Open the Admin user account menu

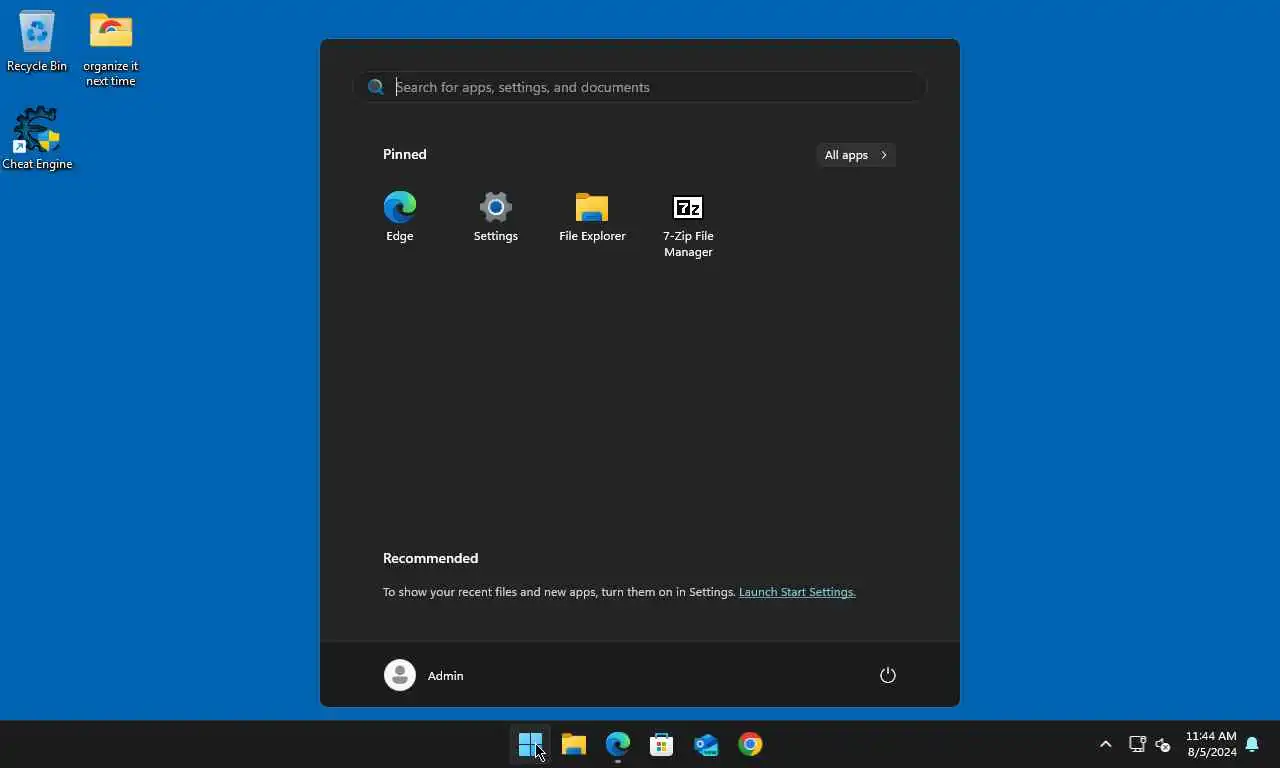pos(424,675)
